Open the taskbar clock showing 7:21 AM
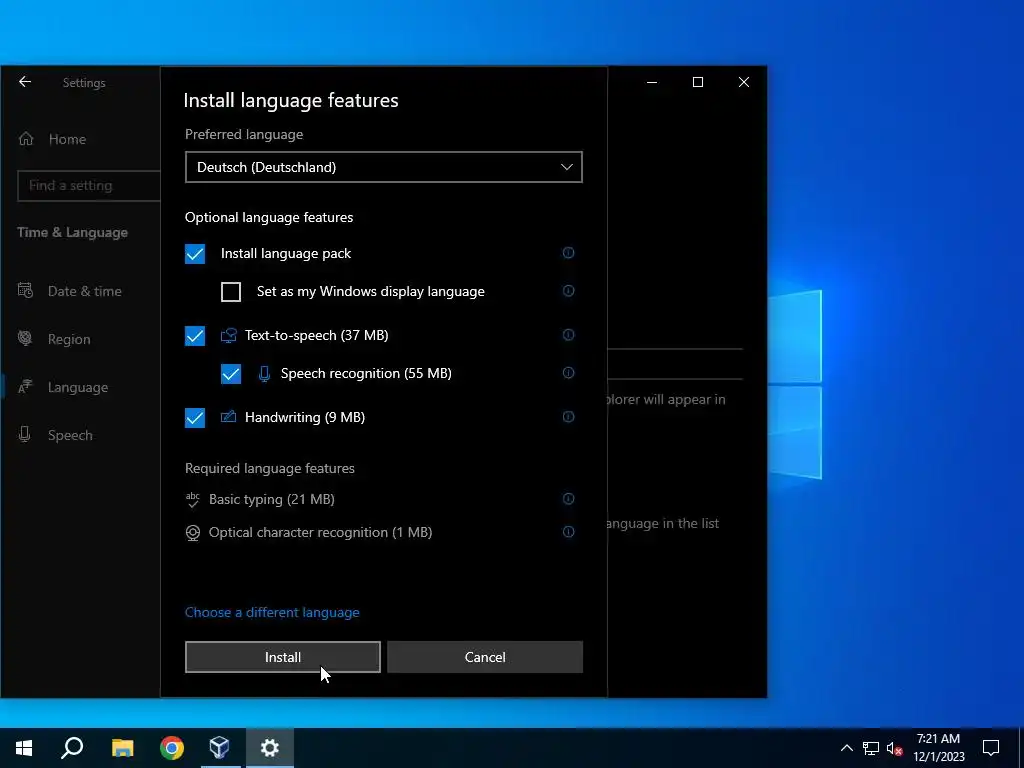 click(938, 748)
